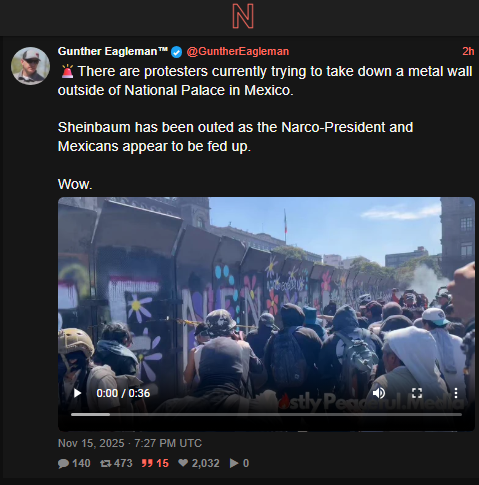Click the views play icon showing 0
Screen dimensions: 479x485
pos(234,463)
